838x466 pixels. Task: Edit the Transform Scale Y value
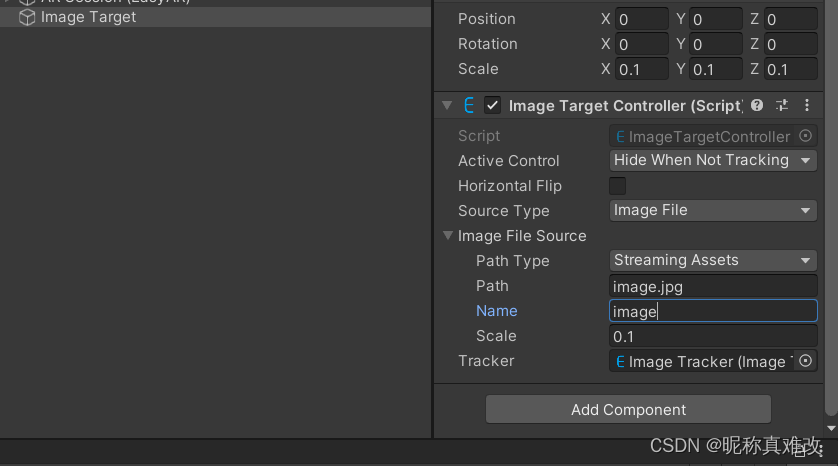coord(716,69)
